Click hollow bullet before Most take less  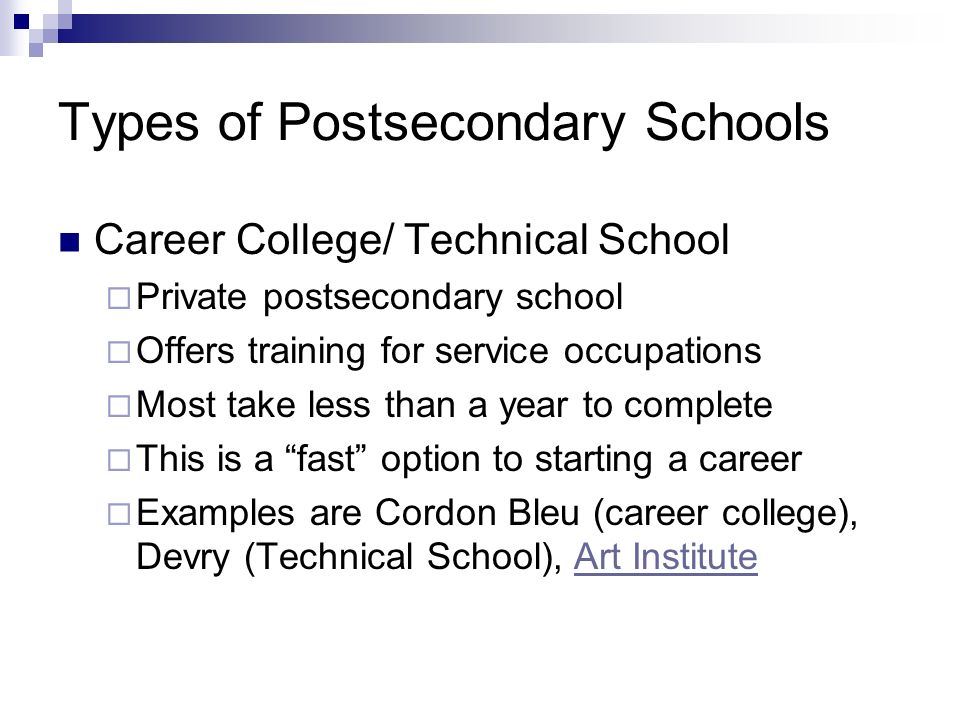coord(119,406)
